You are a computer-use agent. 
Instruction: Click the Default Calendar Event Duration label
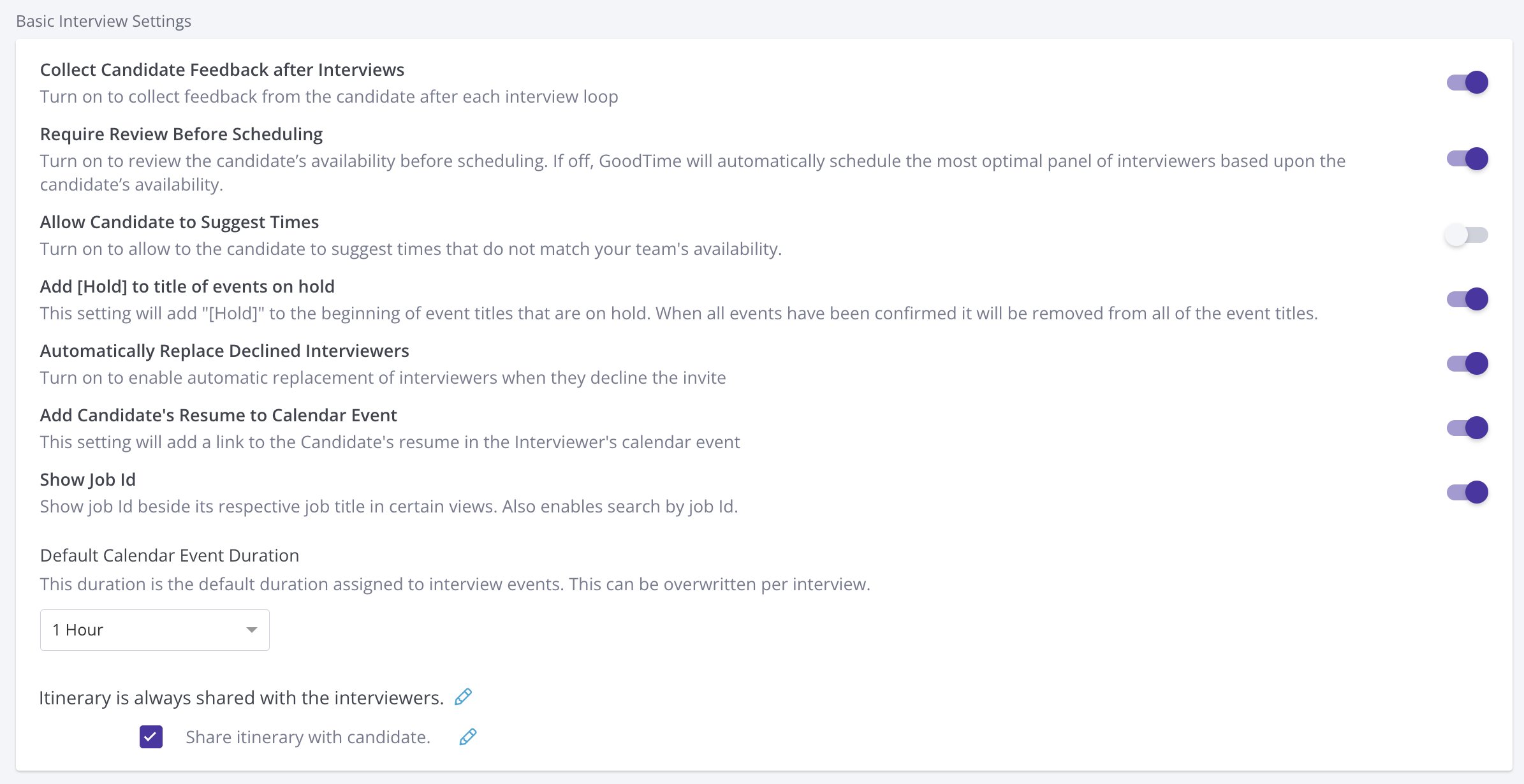coord(170,555)
